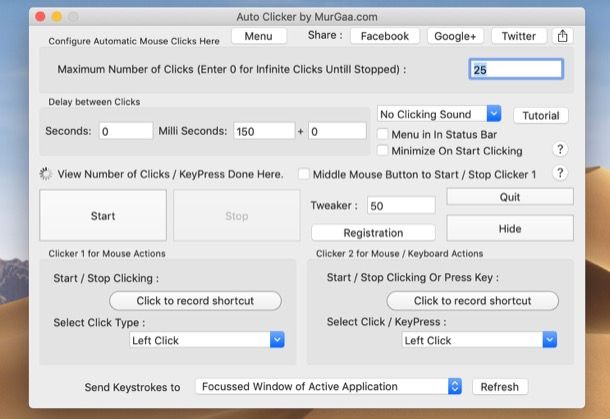Click 'Clicker 1 for Mouse Actions' label
Viewport: 610px width, 419px height.
pos(107,253)
